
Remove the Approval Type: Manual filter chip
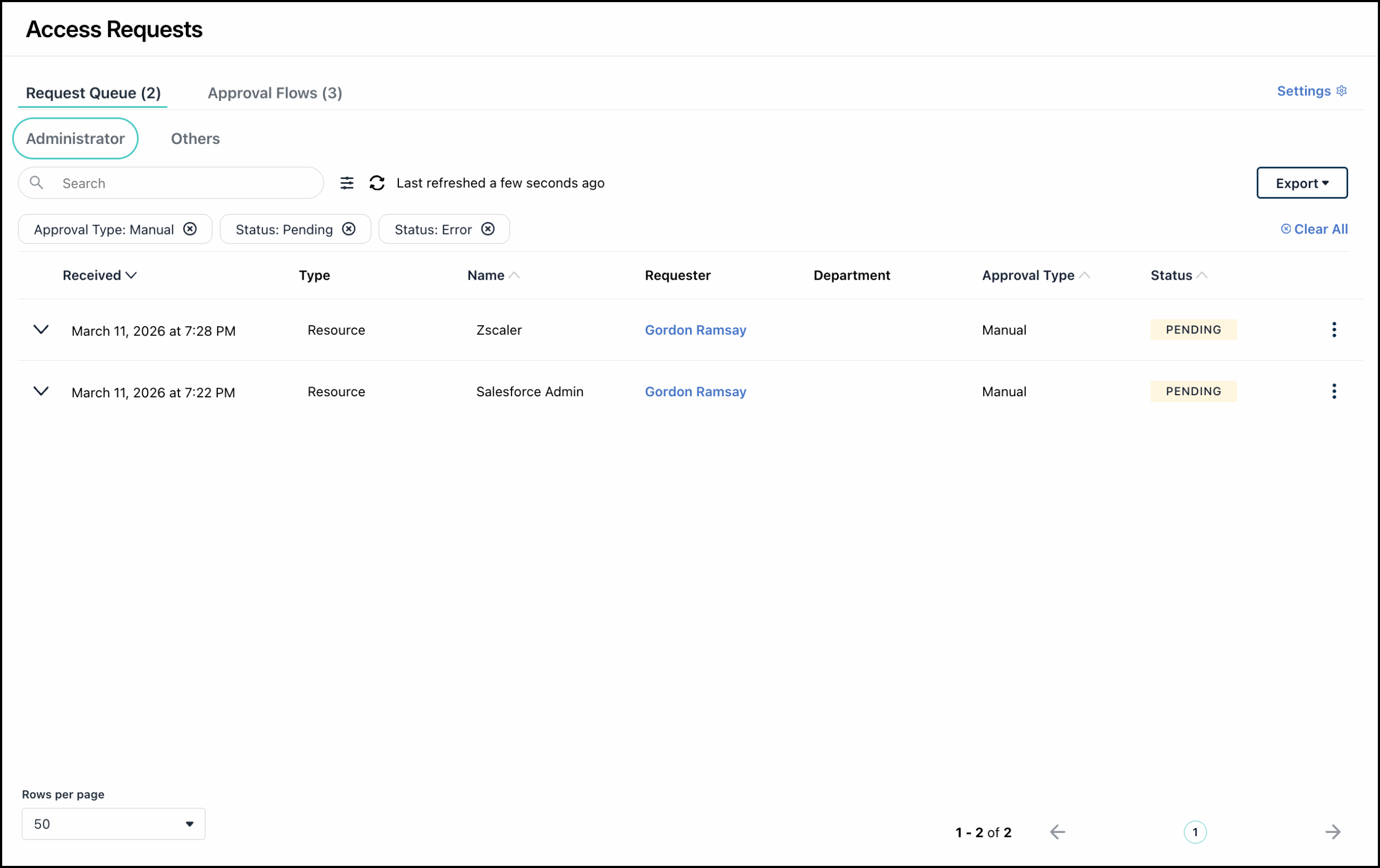[190, 229]
